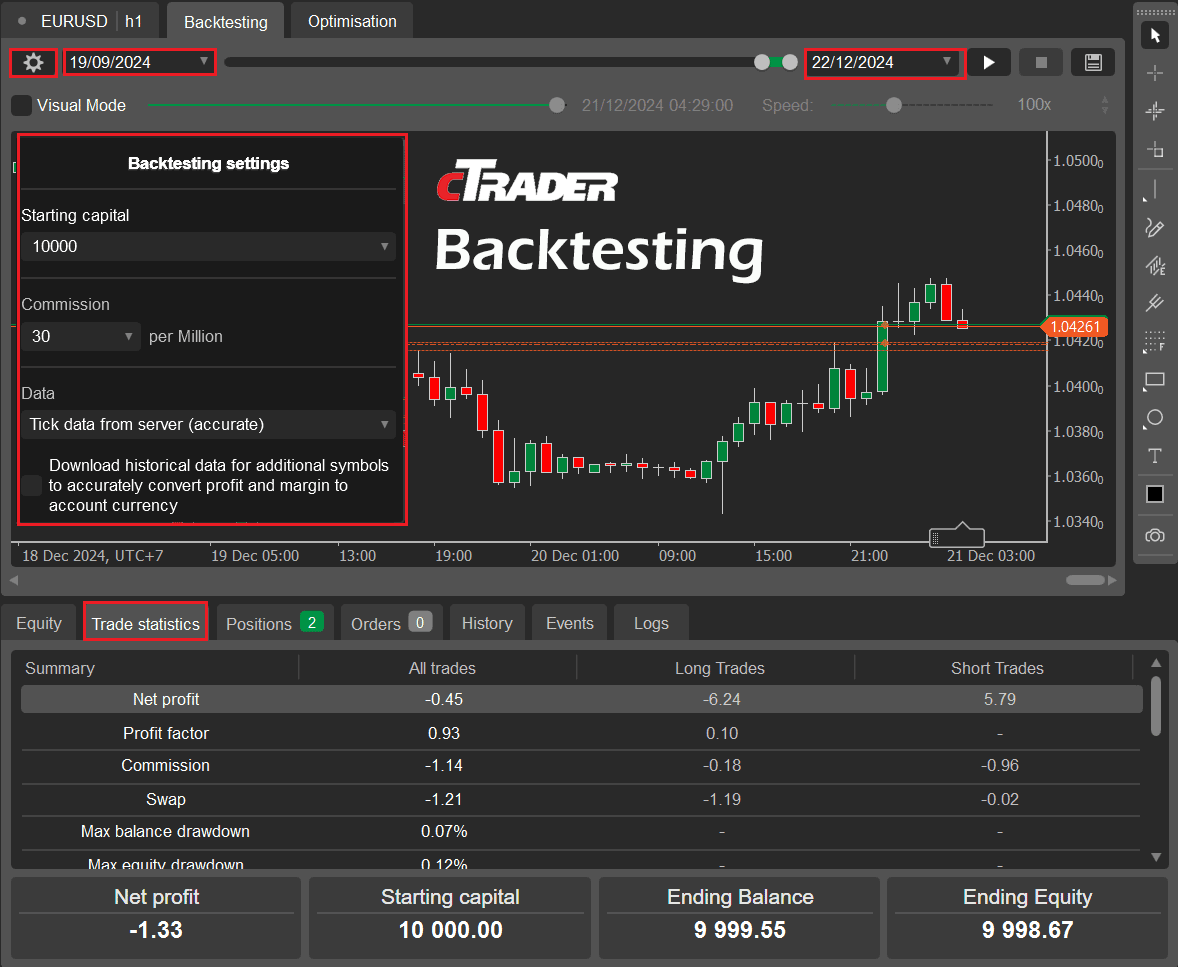
Task: Click the Ending Equity 9 998.67 panel
Action: tap(1027, 917)
